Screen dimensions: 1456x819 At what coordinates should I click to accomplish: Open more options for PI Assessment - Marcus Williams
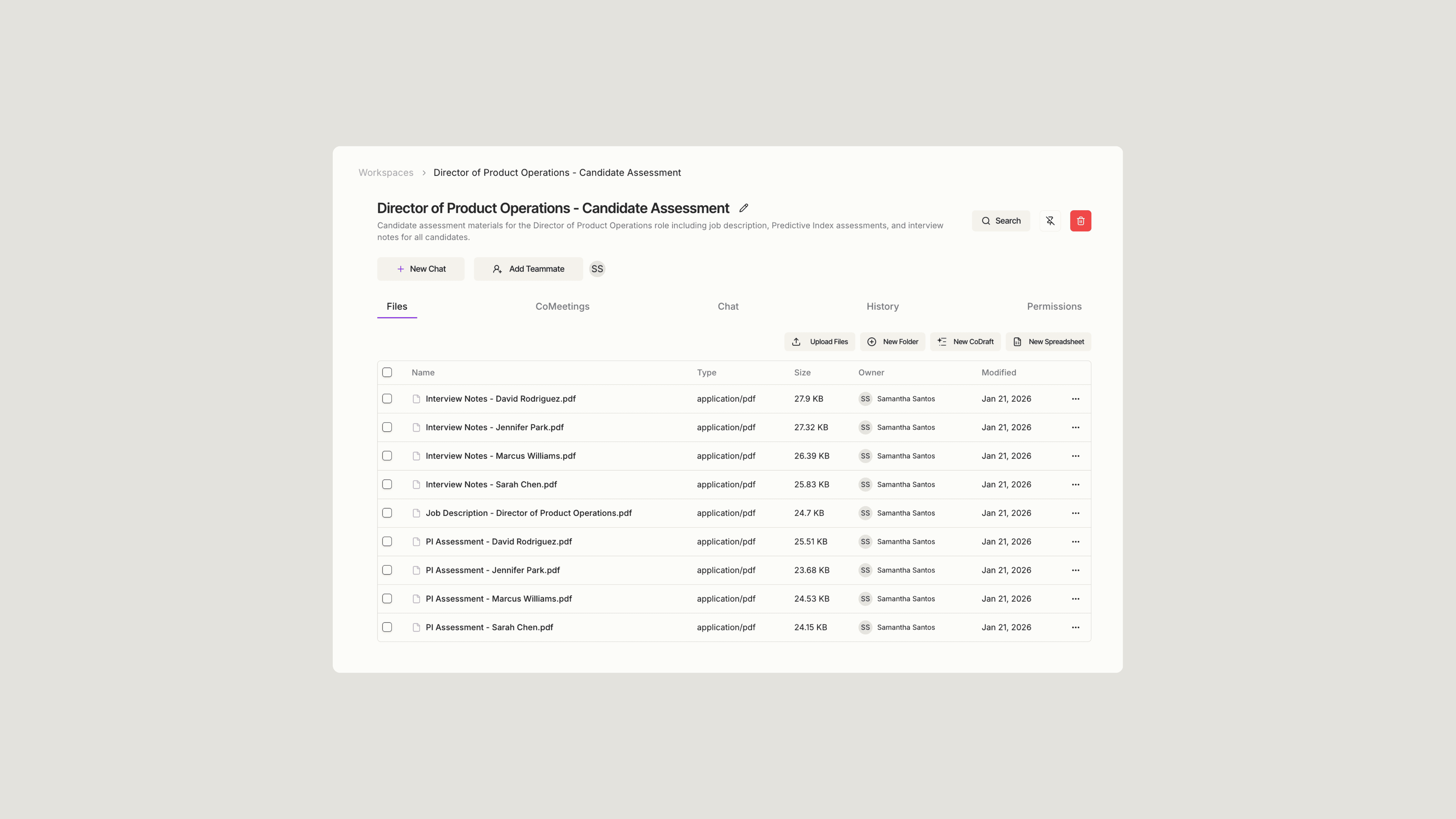tap(1075, 599)
